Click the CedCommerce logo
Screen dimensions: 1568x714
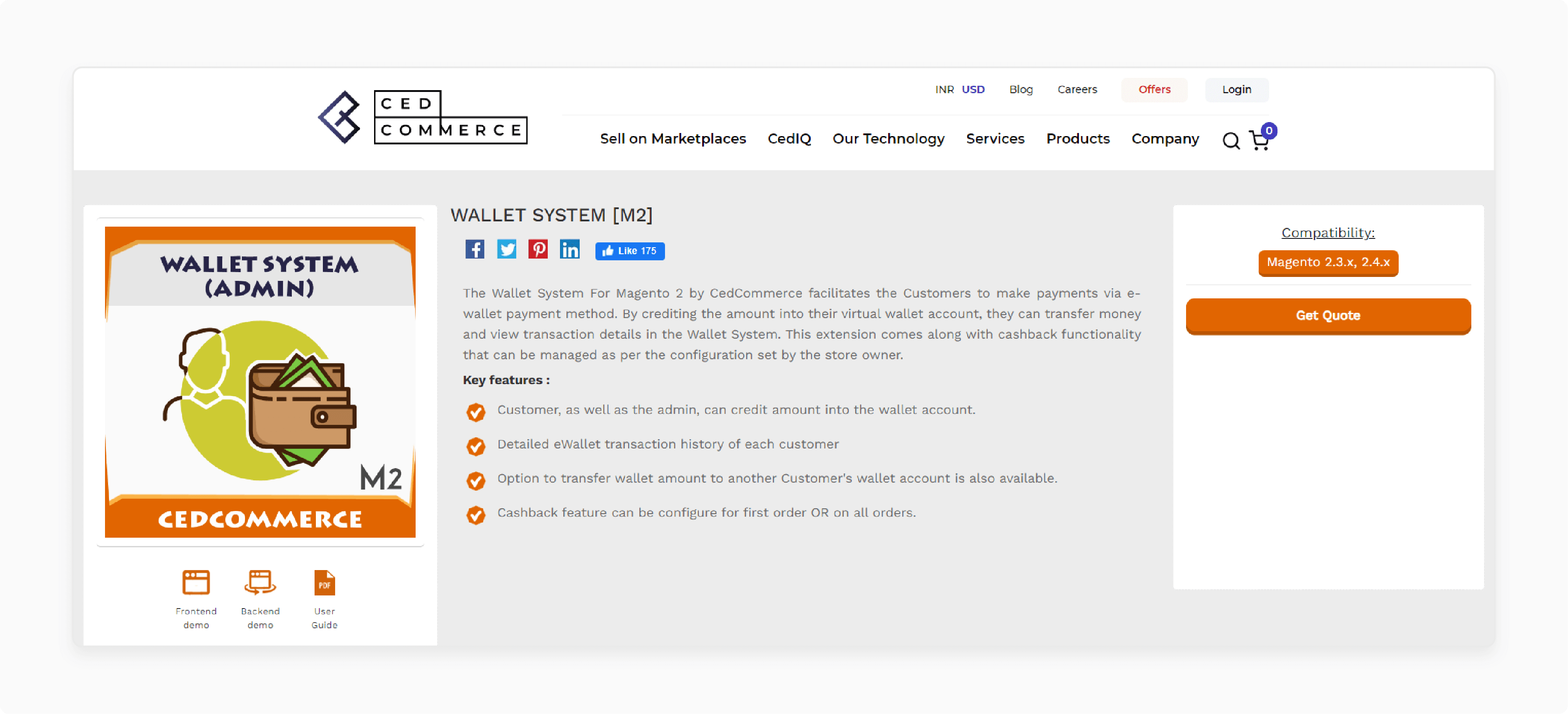423,117
